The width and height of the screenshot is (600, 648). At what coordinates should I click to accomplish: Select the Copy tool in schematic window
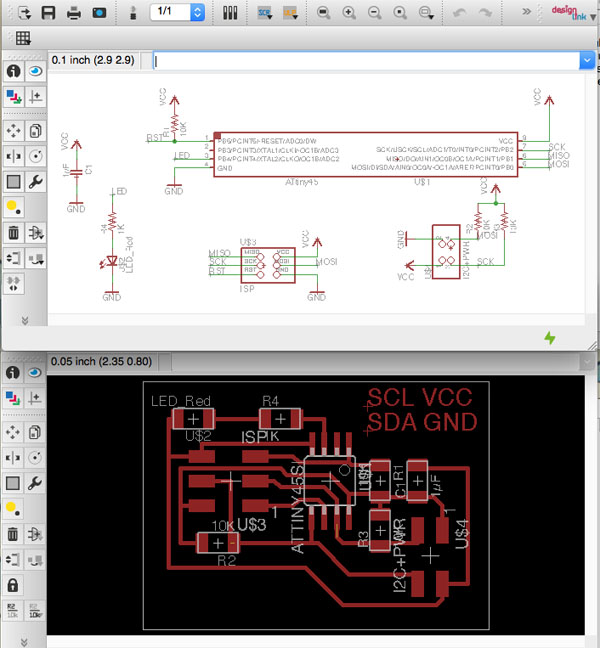(36, 131)
